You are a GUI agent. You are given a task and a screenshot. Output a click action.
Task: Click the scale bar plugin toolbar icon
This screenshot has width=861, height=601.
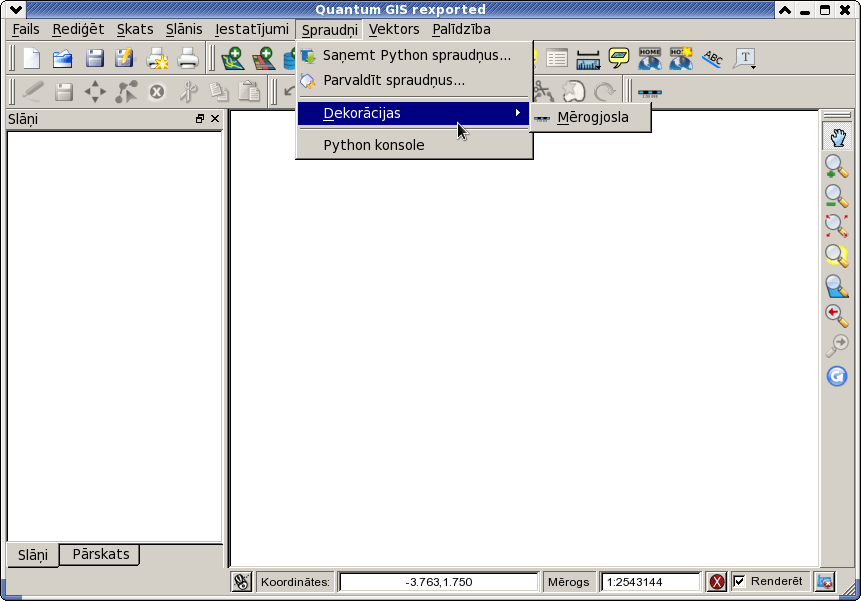point(650,92)
